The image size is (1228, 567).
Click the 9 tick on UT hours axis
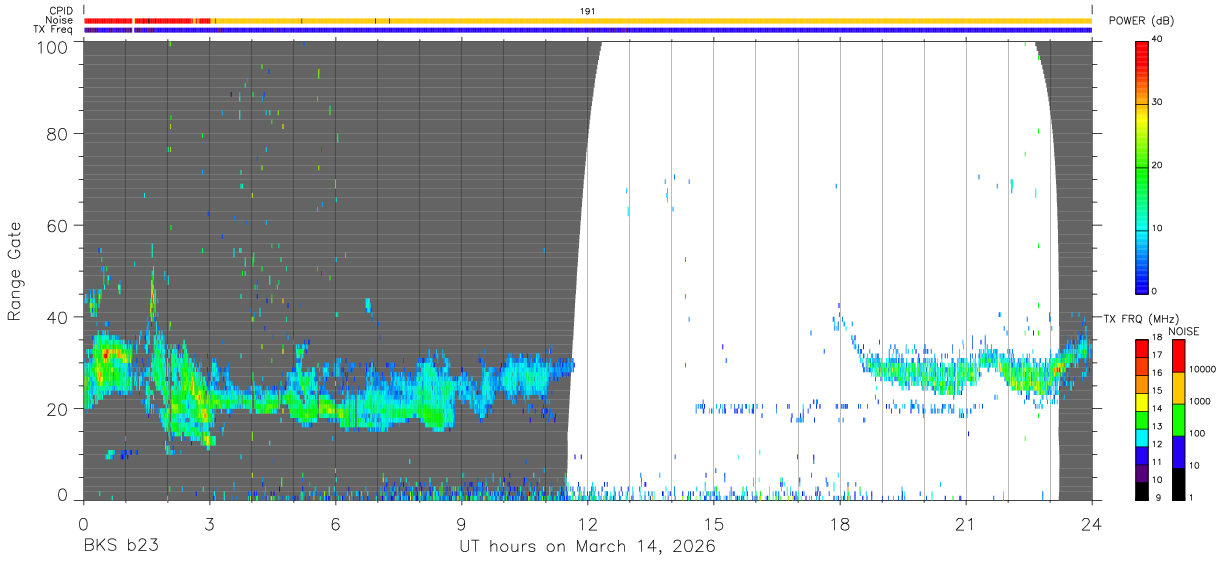462,523
